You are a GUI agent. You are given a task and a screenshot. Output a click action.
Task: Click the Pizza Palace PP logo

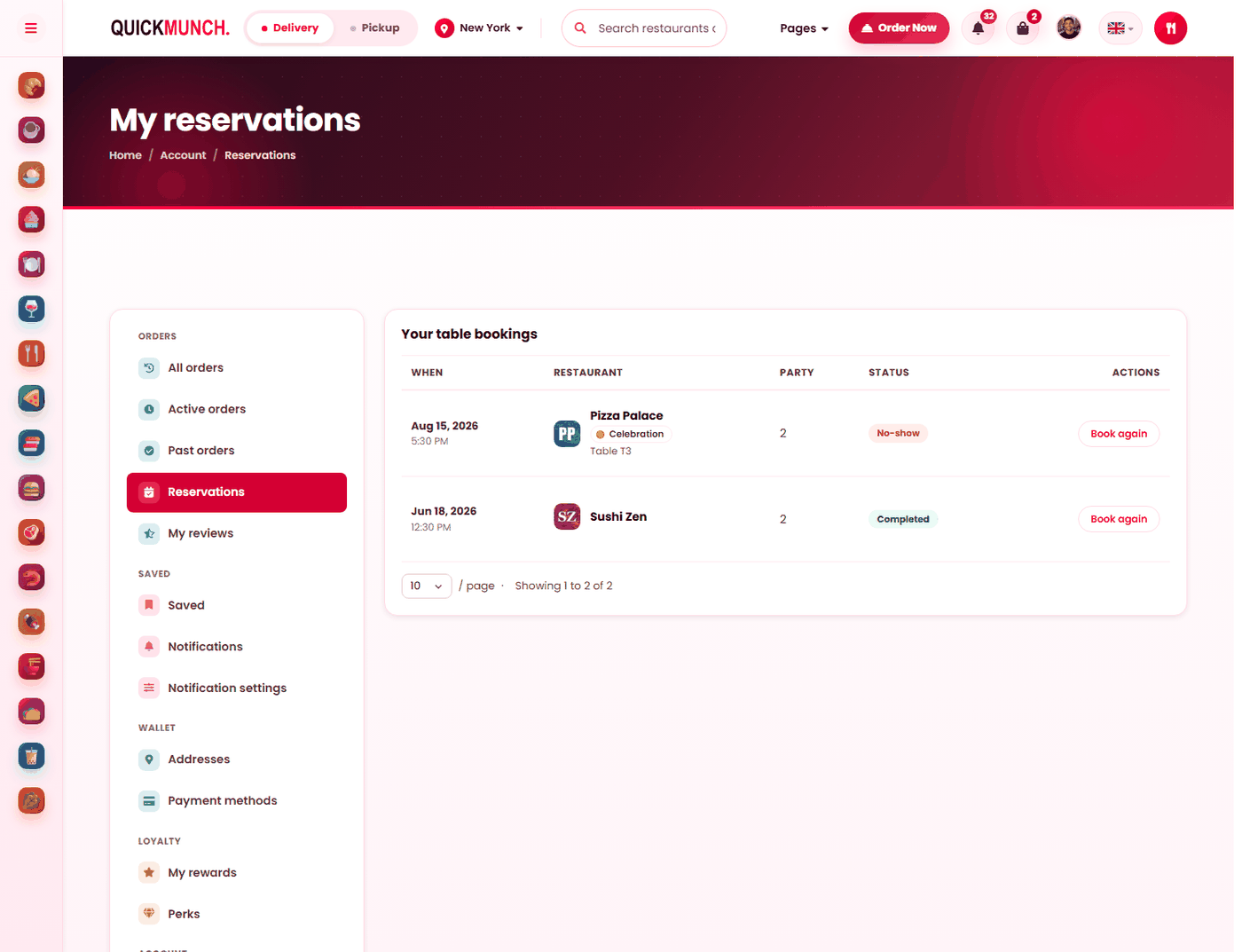pyautogui.click(x=567, y=434)
